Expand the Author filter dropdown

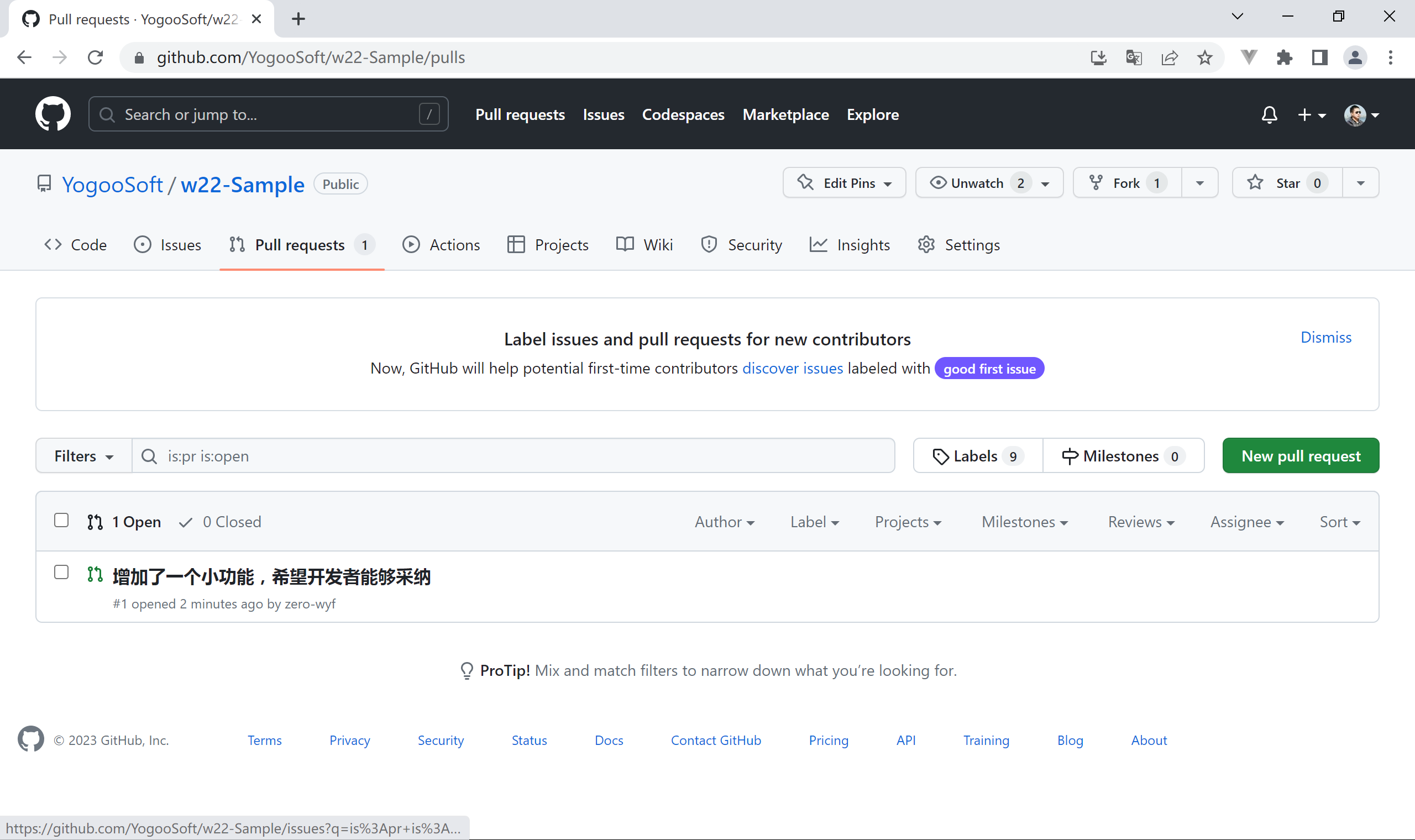pos(725,521)
